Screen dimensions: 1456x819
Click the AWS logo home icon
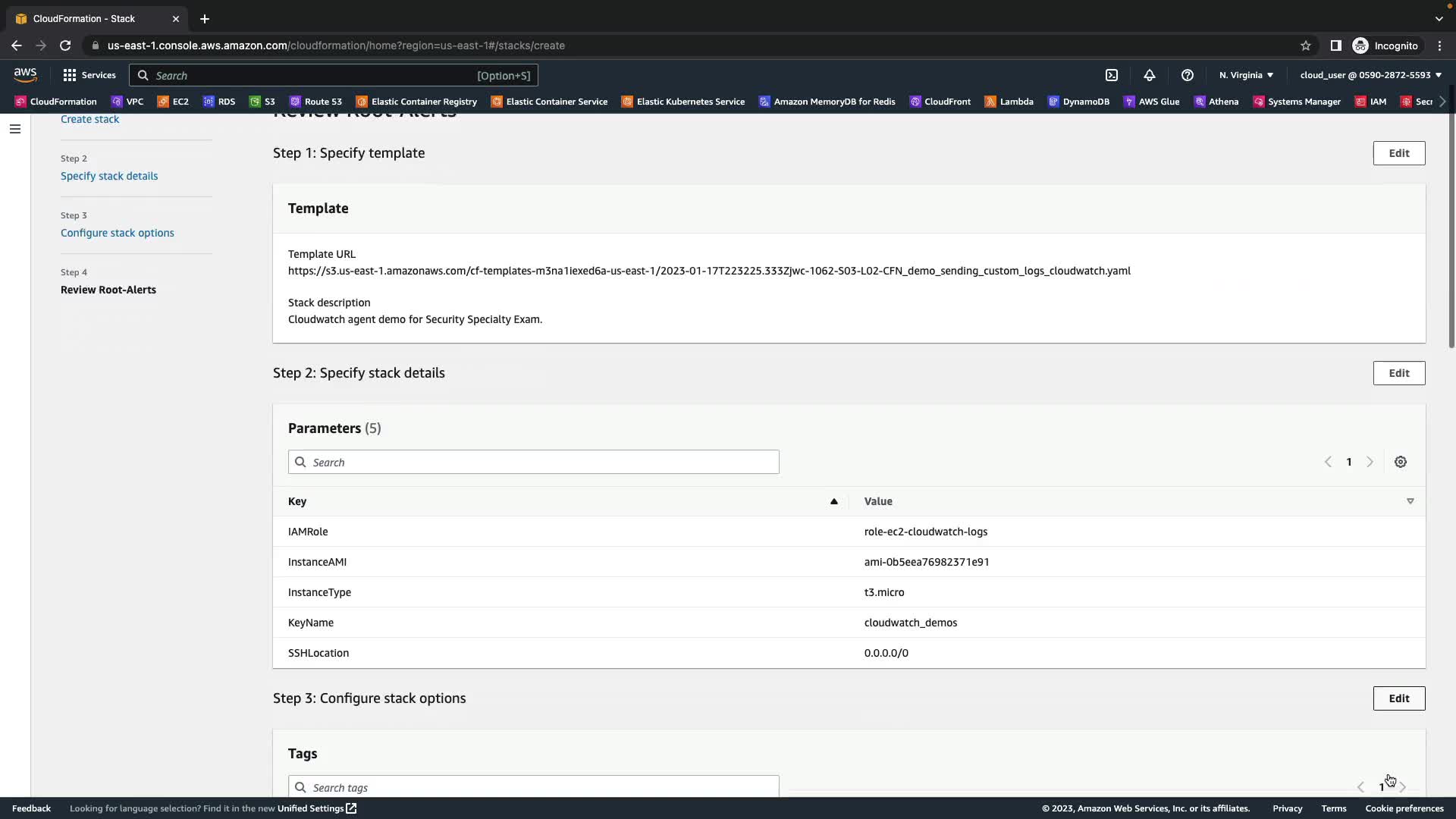[25, 74]
